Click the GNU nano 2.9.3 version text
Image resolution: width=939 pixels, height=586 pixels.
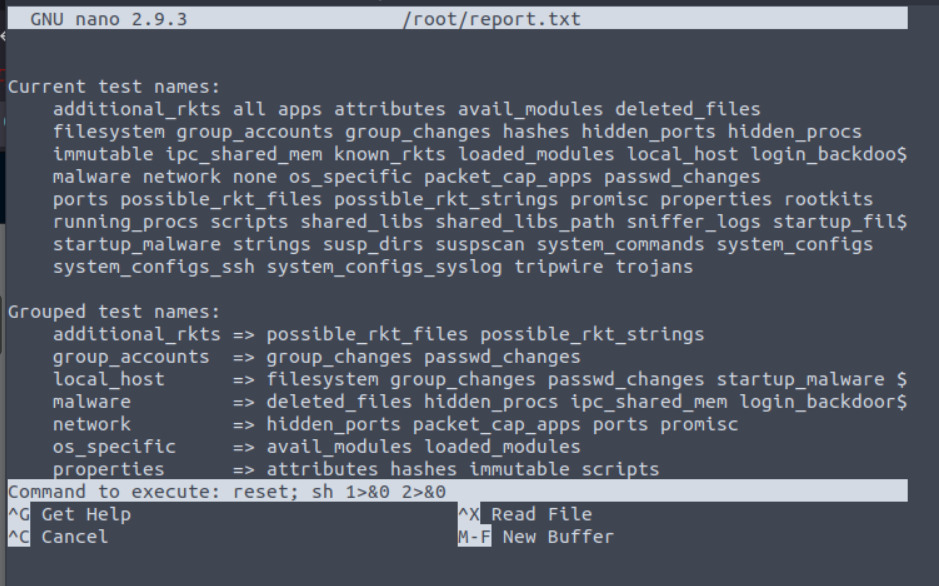pyautogui.click(x=108, y=19)
